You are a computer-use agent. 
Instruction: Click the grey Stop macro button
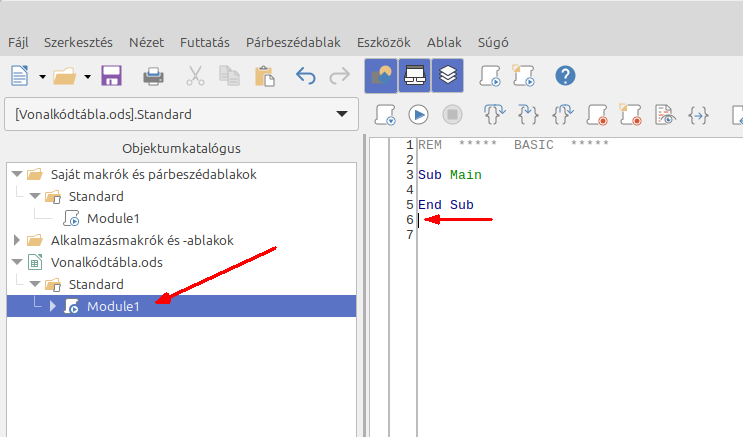pos(453,115)
